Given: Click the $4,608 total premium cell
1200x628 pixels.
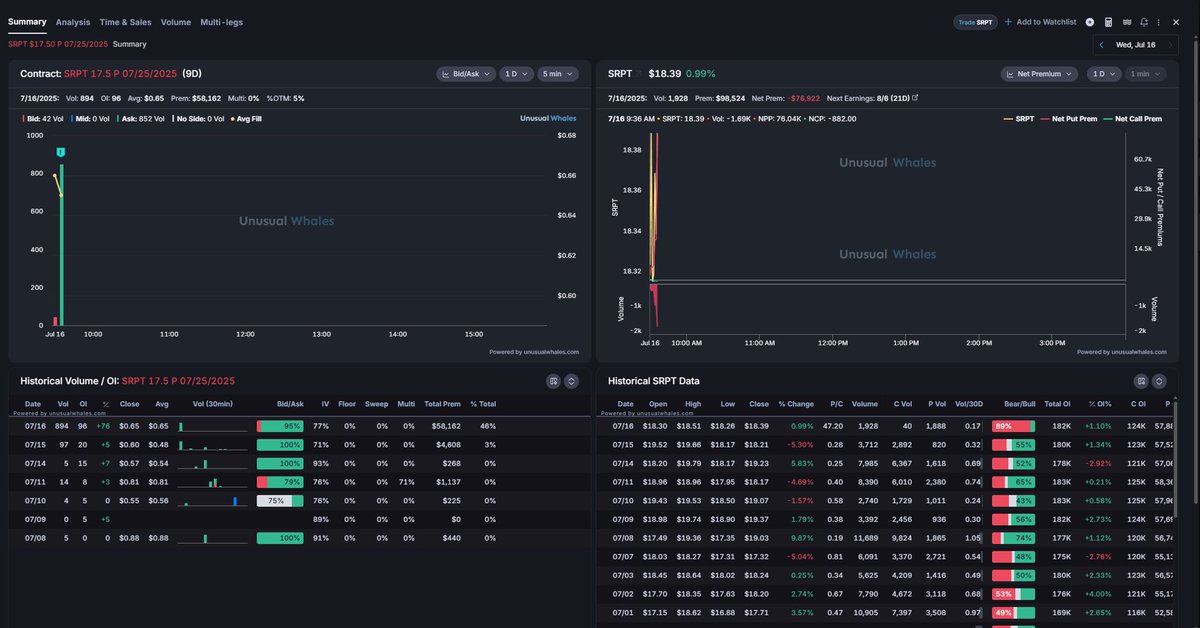Looking at the screenshot, I should click(446, 444).
